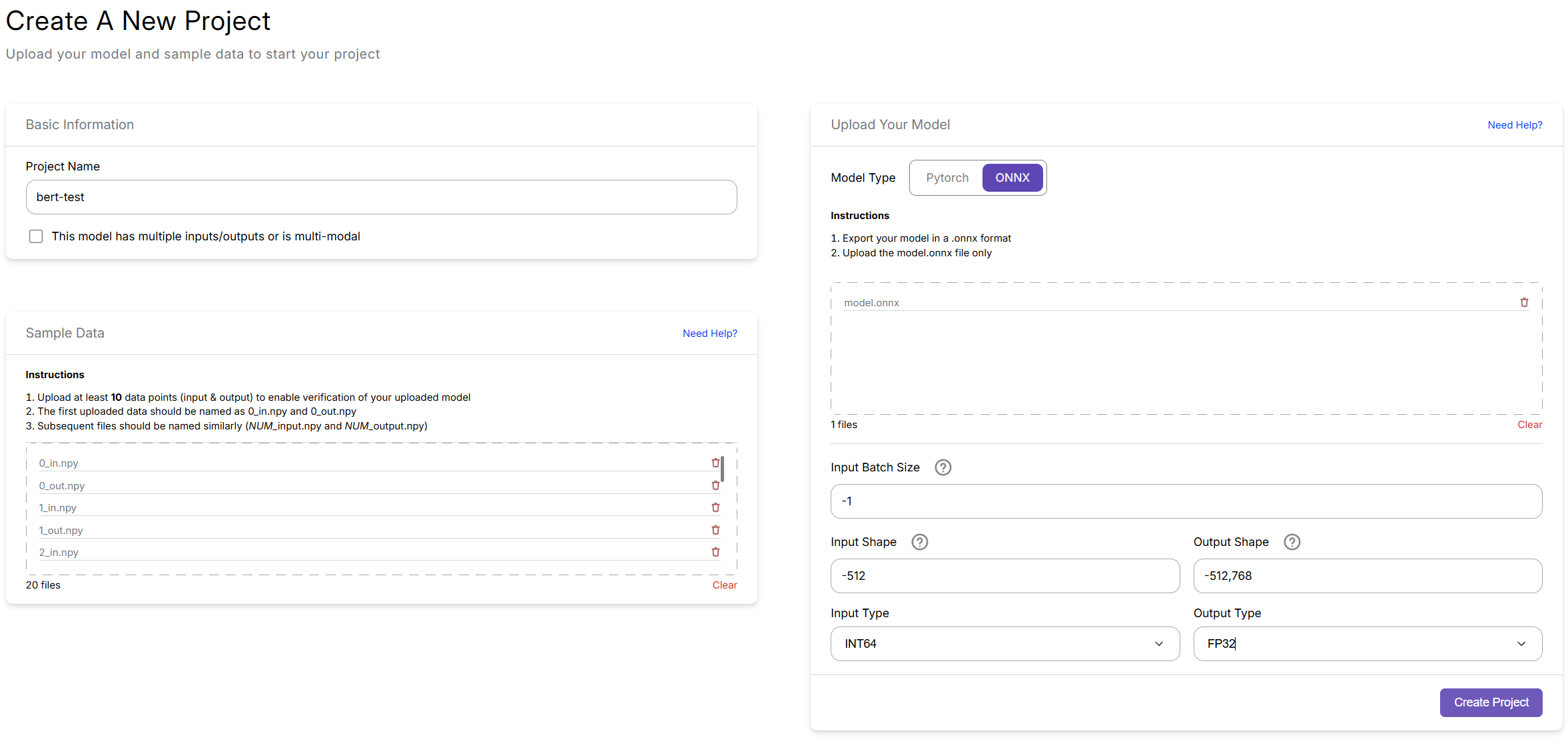Select ONNX model type

coord(1012,178)
